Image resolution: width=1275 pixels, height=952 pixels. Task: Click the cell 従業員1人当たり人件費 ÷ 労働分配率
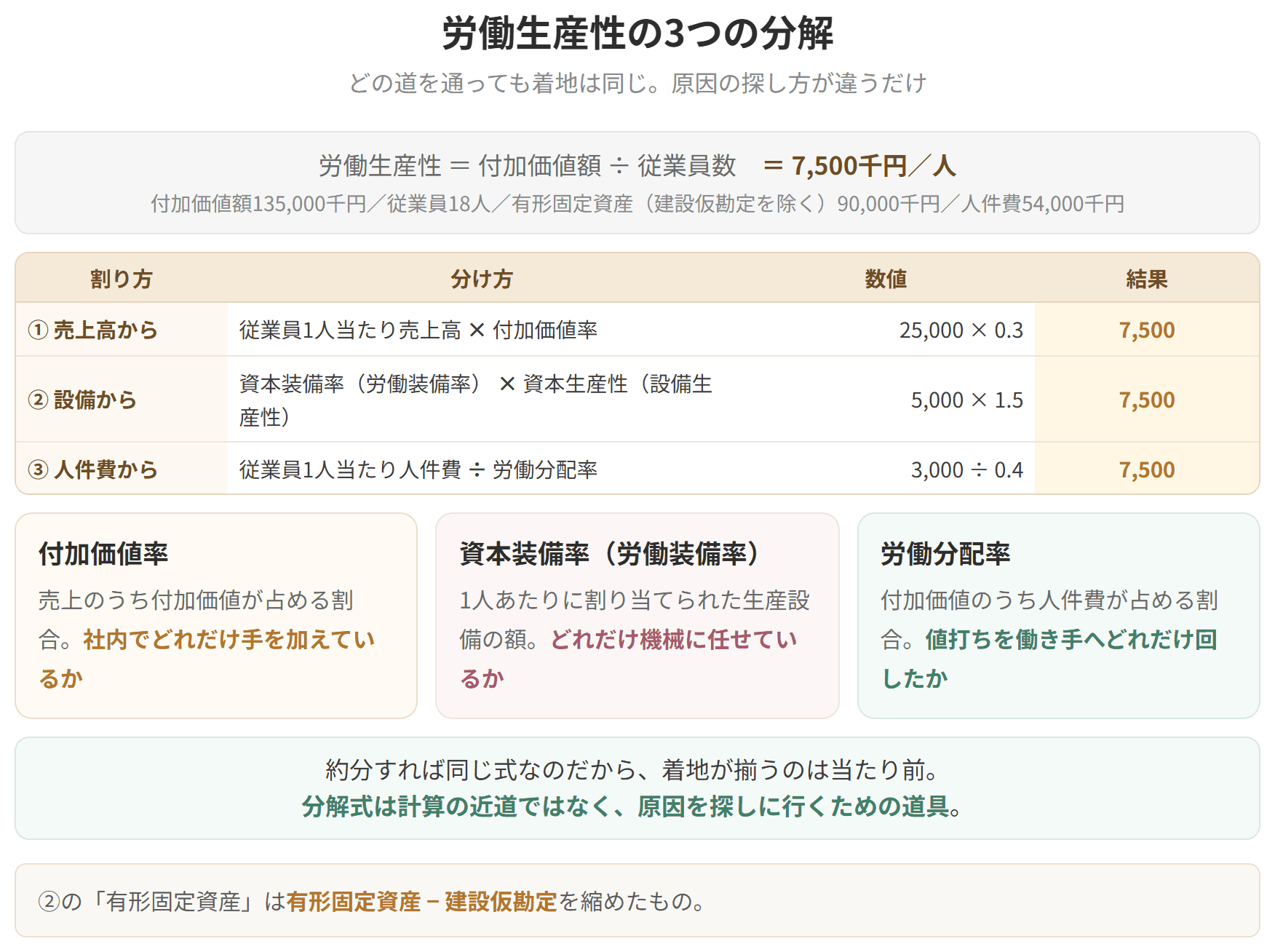tap(418, 469)
